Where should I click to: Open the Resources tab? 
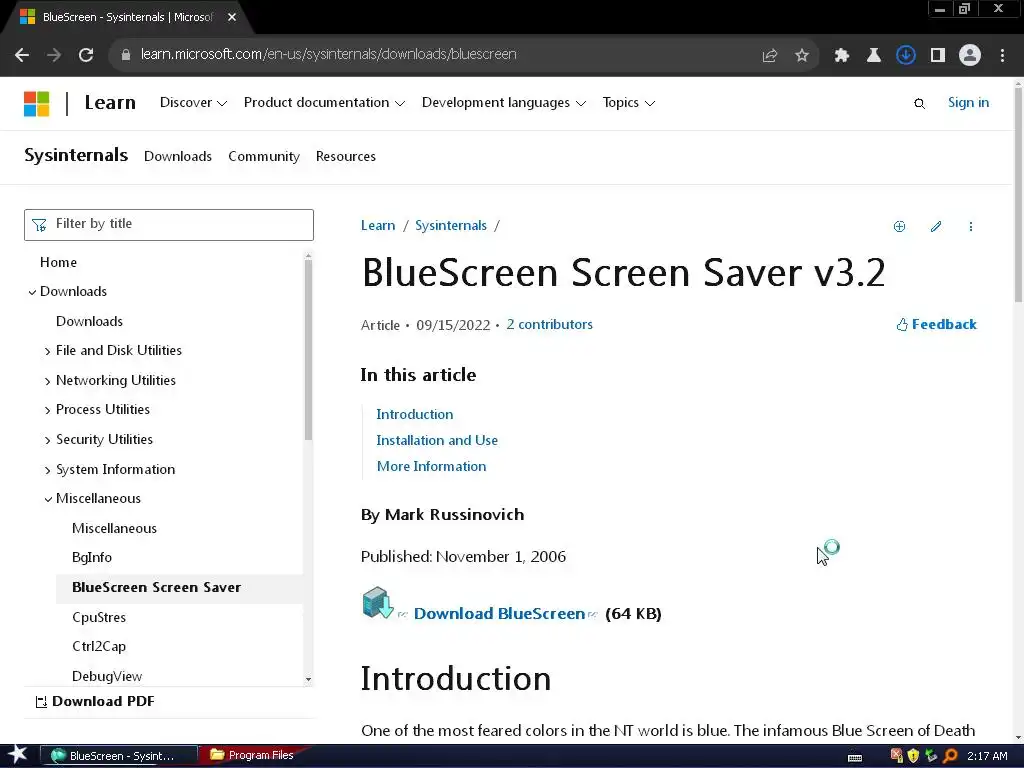tap(345, 156)
